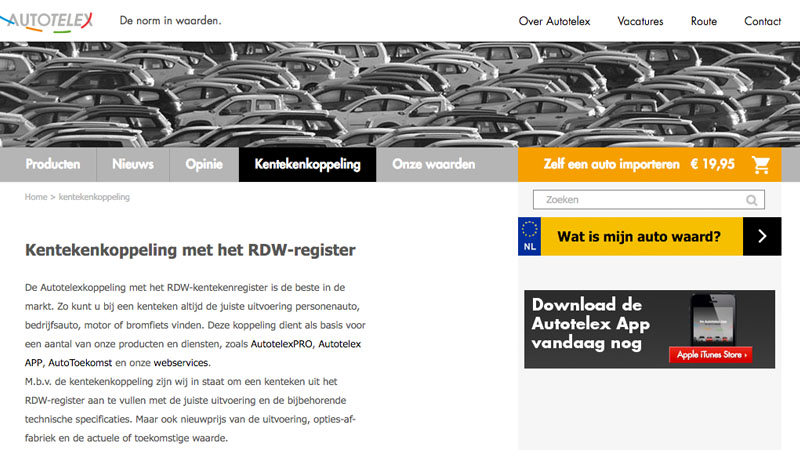Click the heading Kentekenkoppeling met het RDW-register

(190, 250)
